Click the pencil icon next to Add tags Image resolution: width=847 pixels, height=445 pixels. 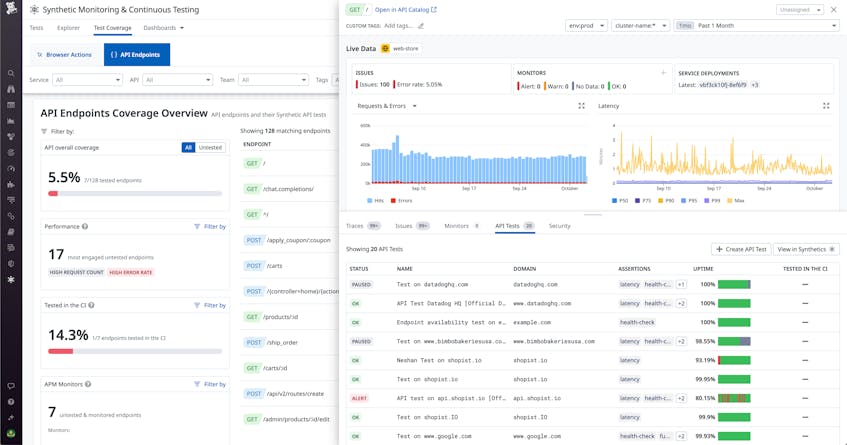421,25
